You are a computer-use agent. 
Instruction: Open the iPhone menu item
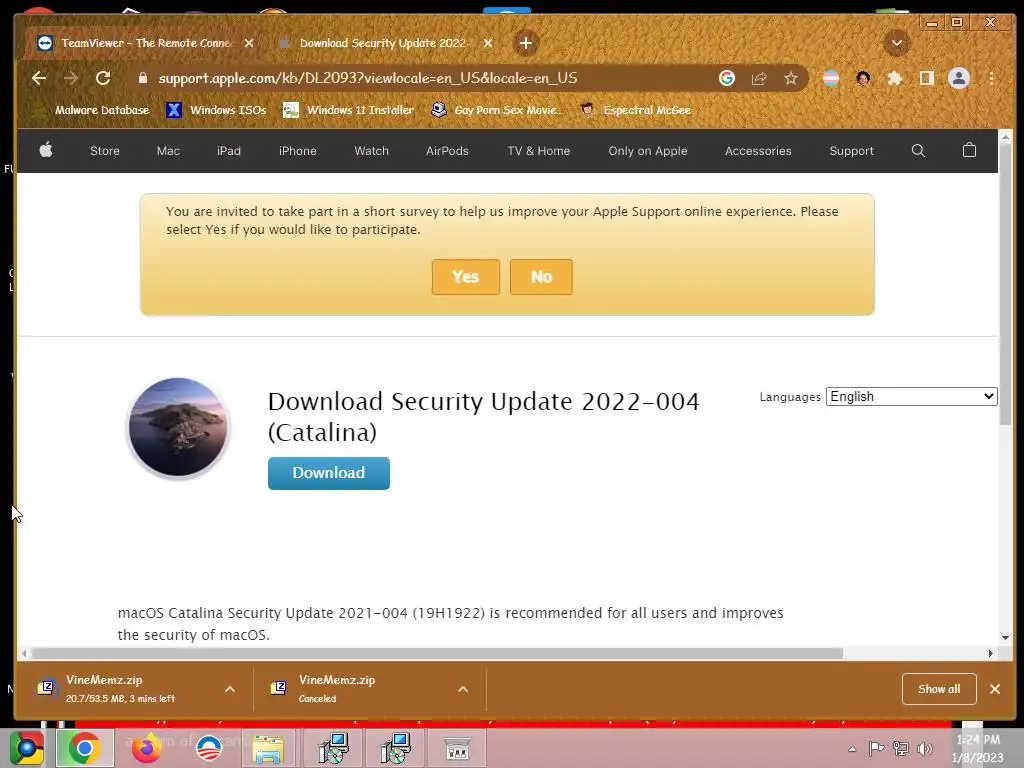point(298,151)
